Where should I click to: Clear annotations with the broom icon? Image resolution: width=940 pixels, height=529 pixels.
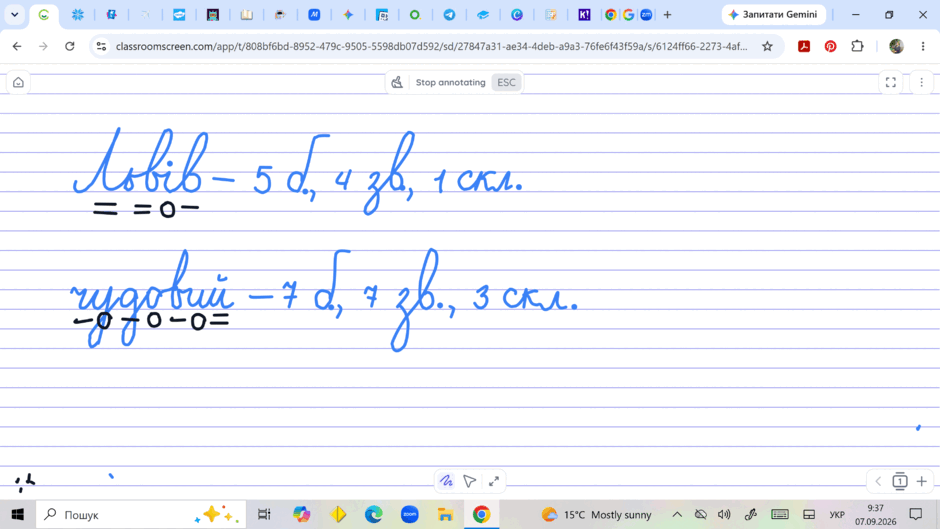(397, 83)
